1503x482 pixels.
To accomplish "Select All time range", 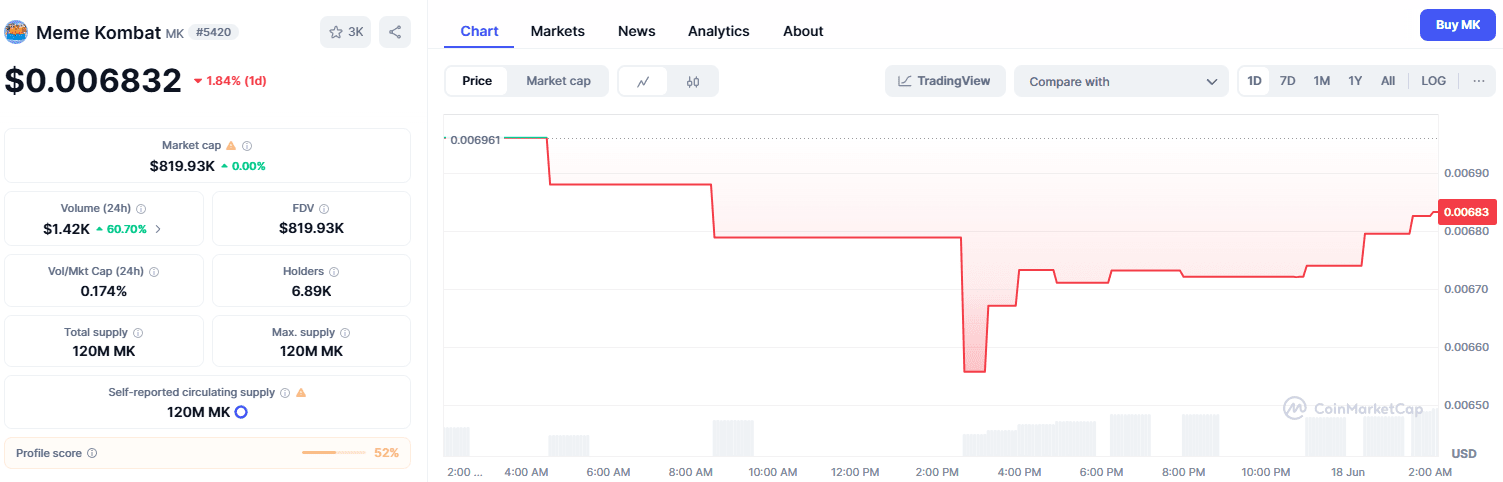I will [x=1388, y=81].
